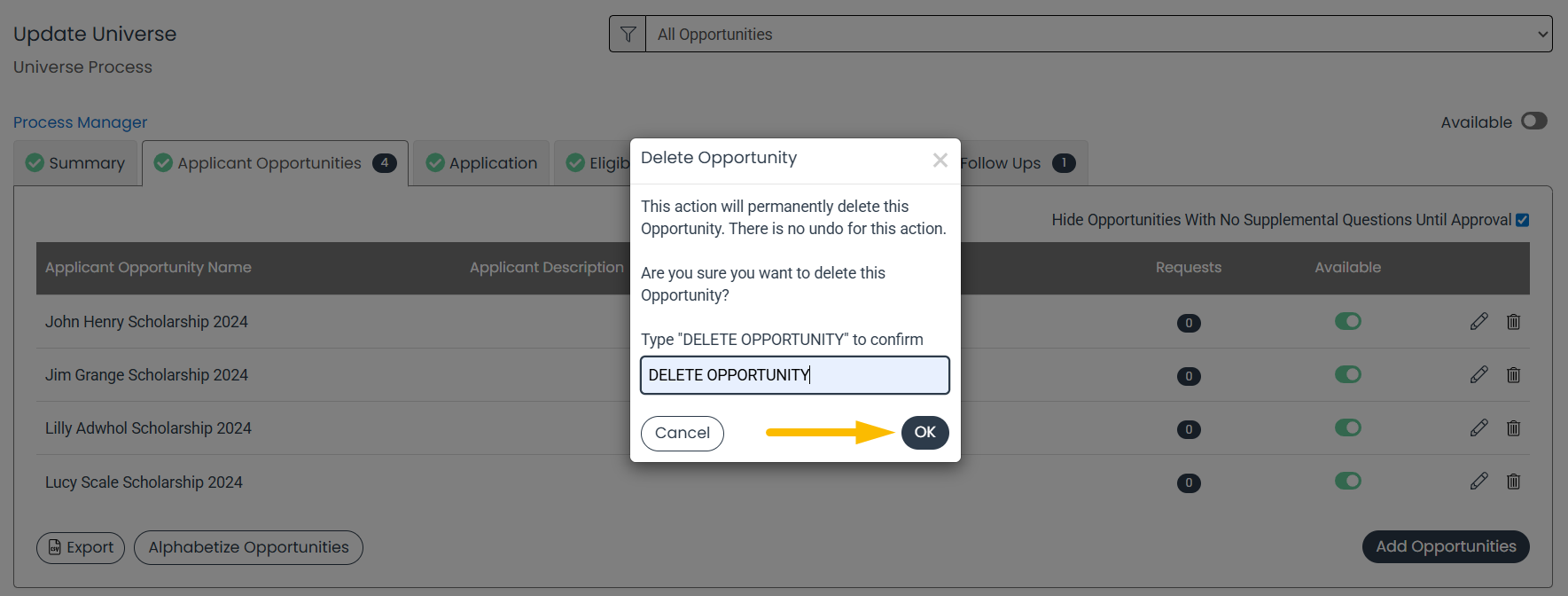Toggle the process Available switch
Screen dimensions: 1568x596
tap(1534, 121)
